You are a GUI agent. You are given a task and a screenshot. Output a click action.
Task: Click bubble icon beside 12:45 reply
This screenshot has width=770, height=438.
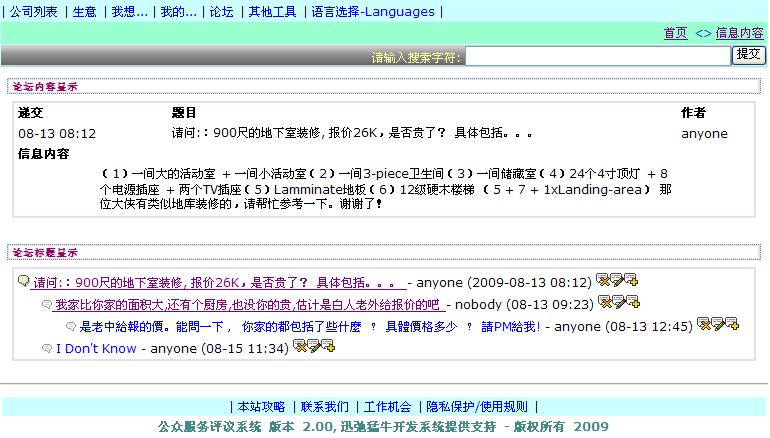[71, 326]
